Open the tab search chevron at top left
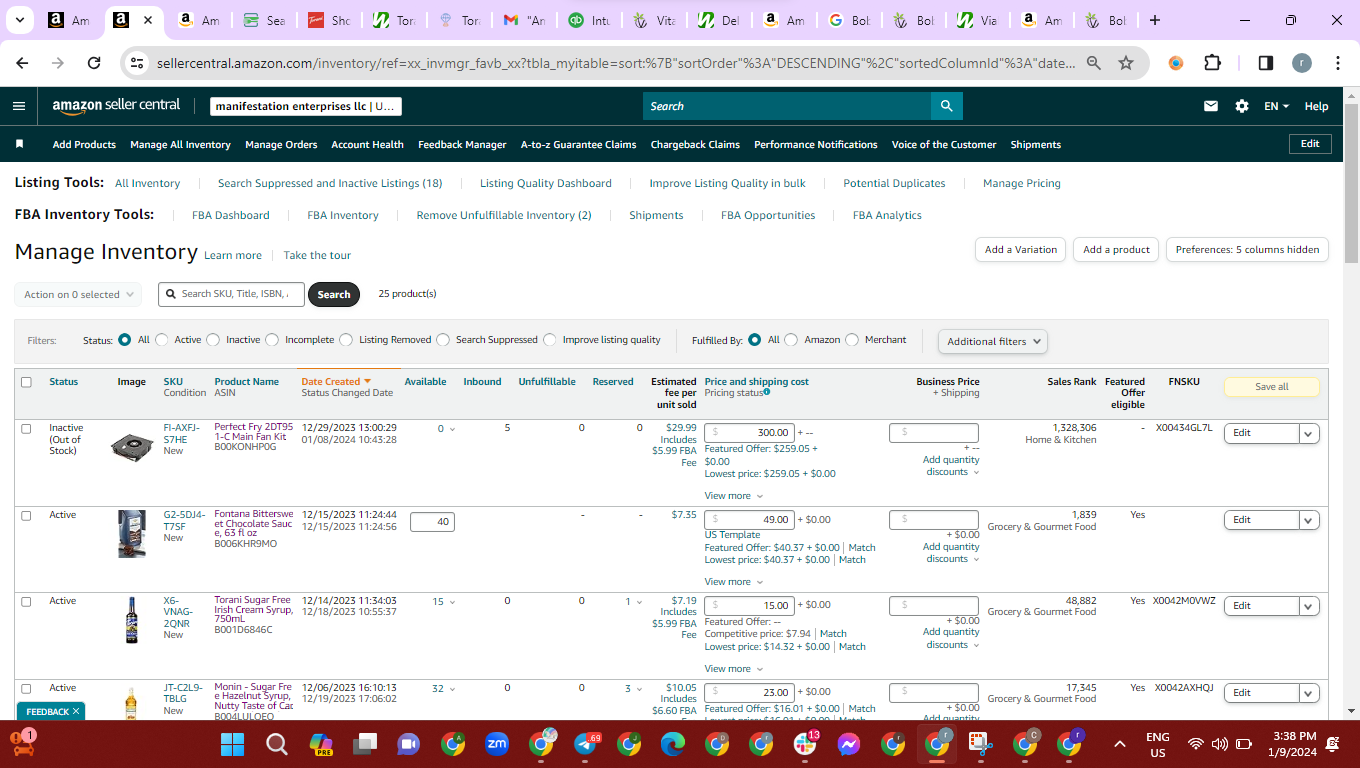Screen dimensions: 1360x768 [21, 20]
